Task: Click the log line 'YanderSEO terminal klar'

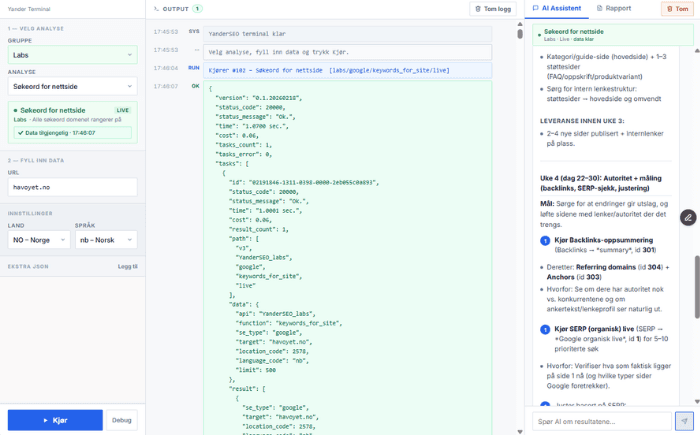Action: tap(347, 34)
